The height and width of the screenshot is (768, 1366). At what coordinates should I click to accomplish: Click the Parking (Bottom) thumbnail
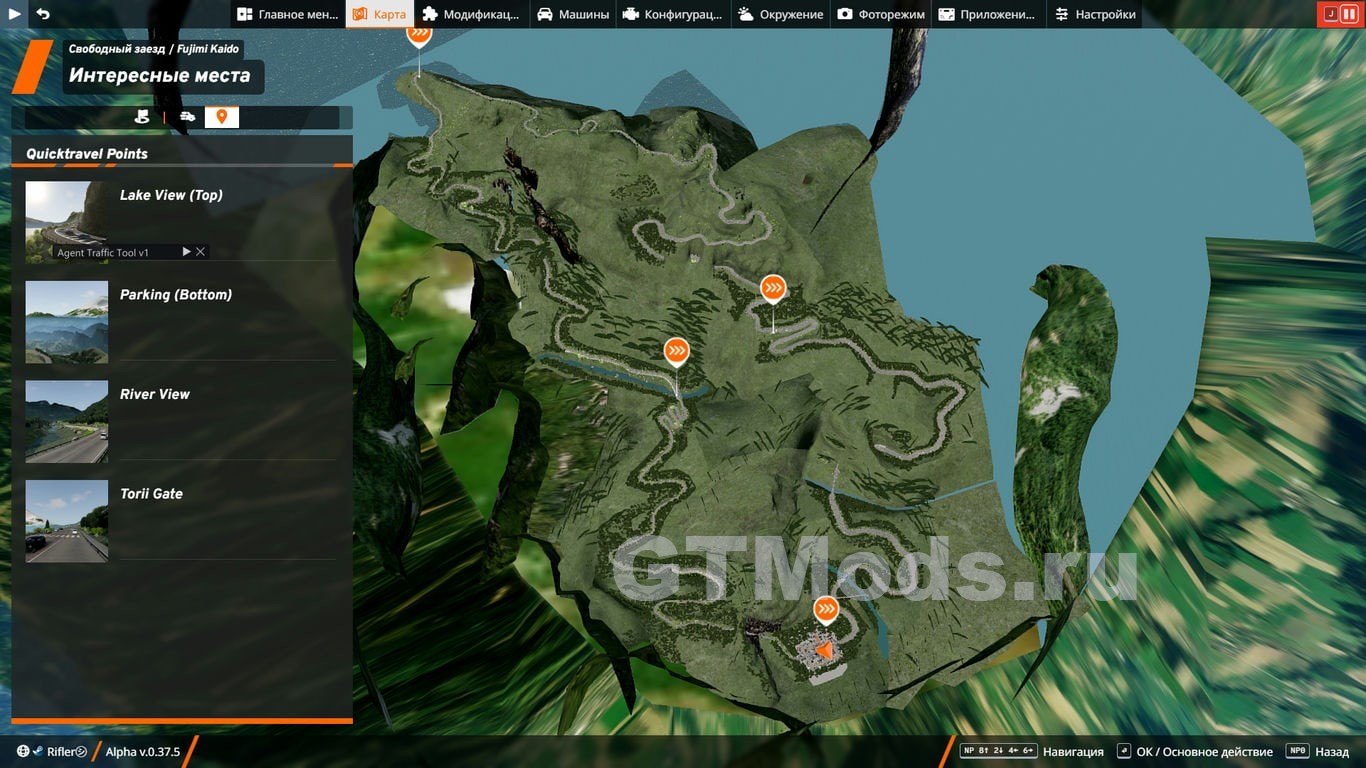67,322
